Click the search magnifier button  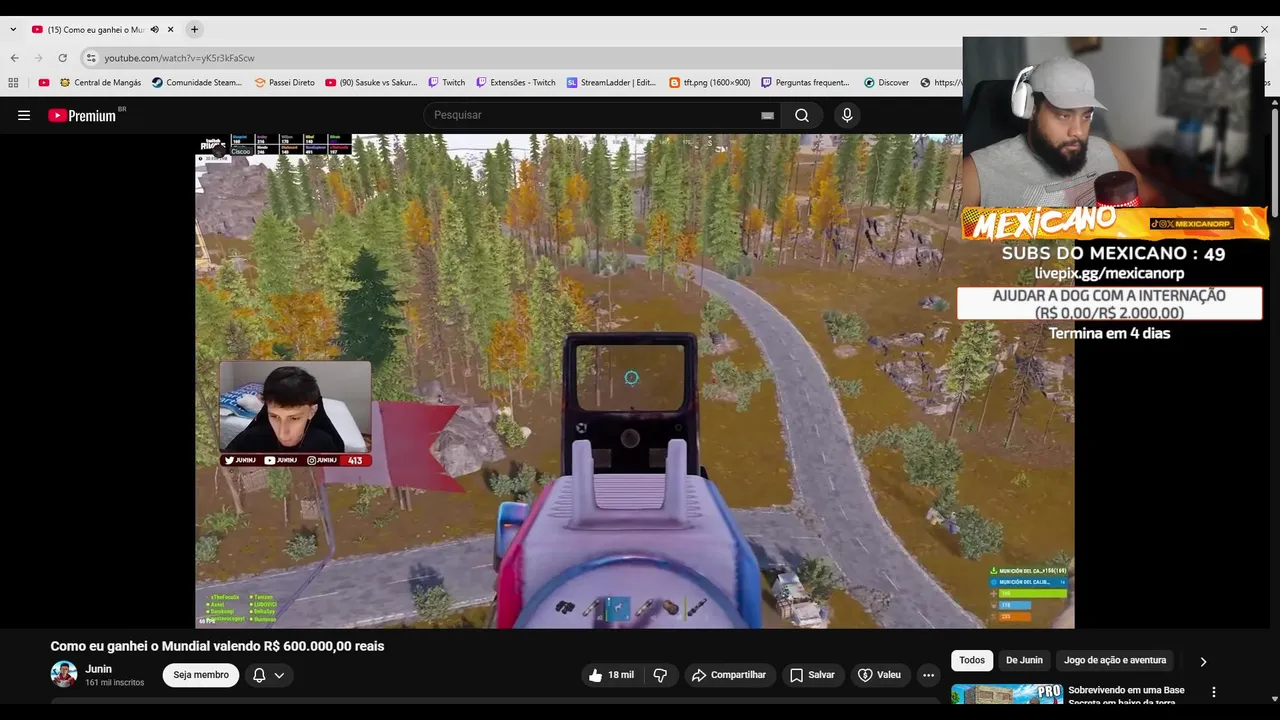pos(802,115)
